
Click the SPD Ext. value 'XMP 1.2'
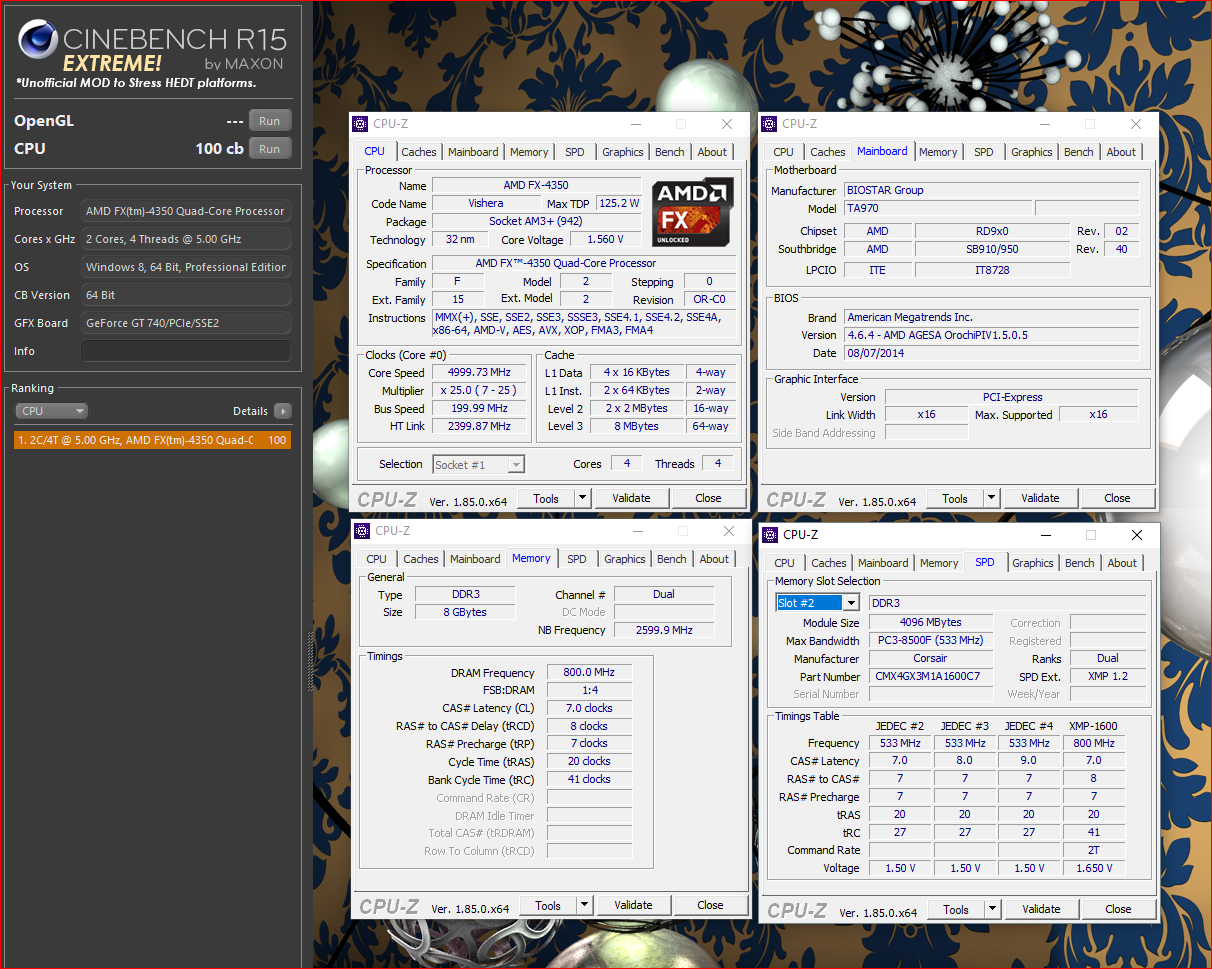point(1108,676)
